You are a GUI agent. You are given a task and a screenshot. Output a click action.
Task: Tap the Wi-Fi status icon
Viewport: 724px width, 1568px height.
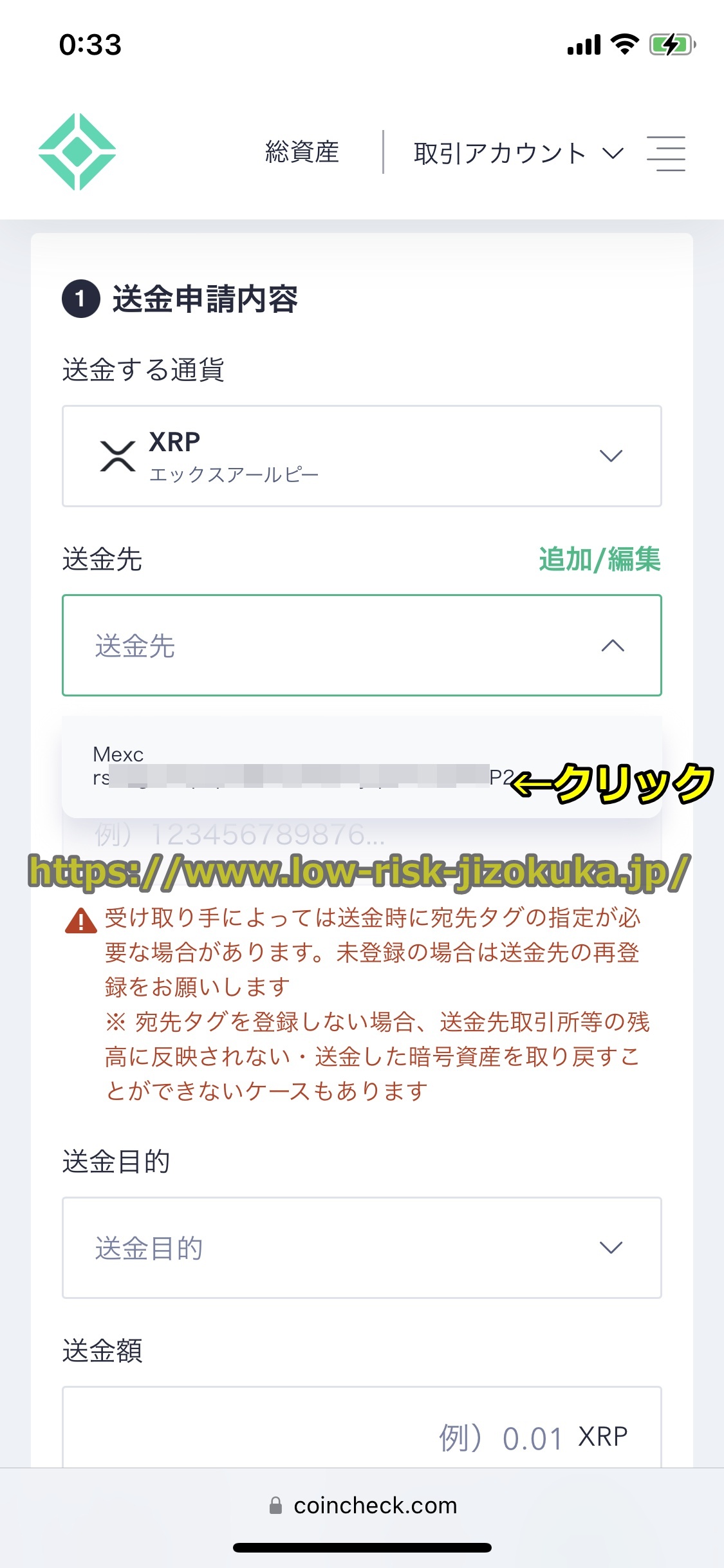point(624,44)
